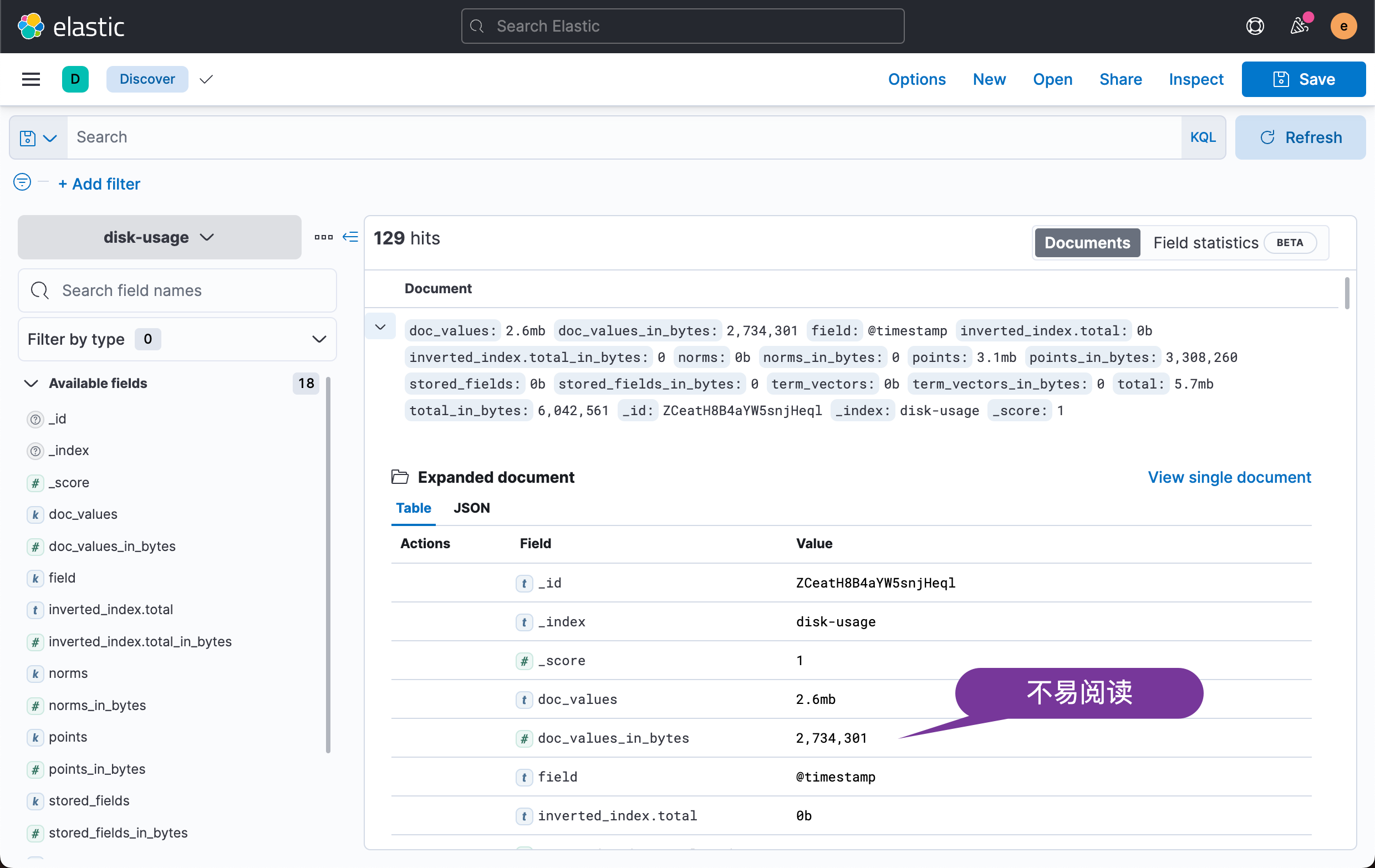Collapse the fields sidebar with the arrow icon

tap(350, 237)
